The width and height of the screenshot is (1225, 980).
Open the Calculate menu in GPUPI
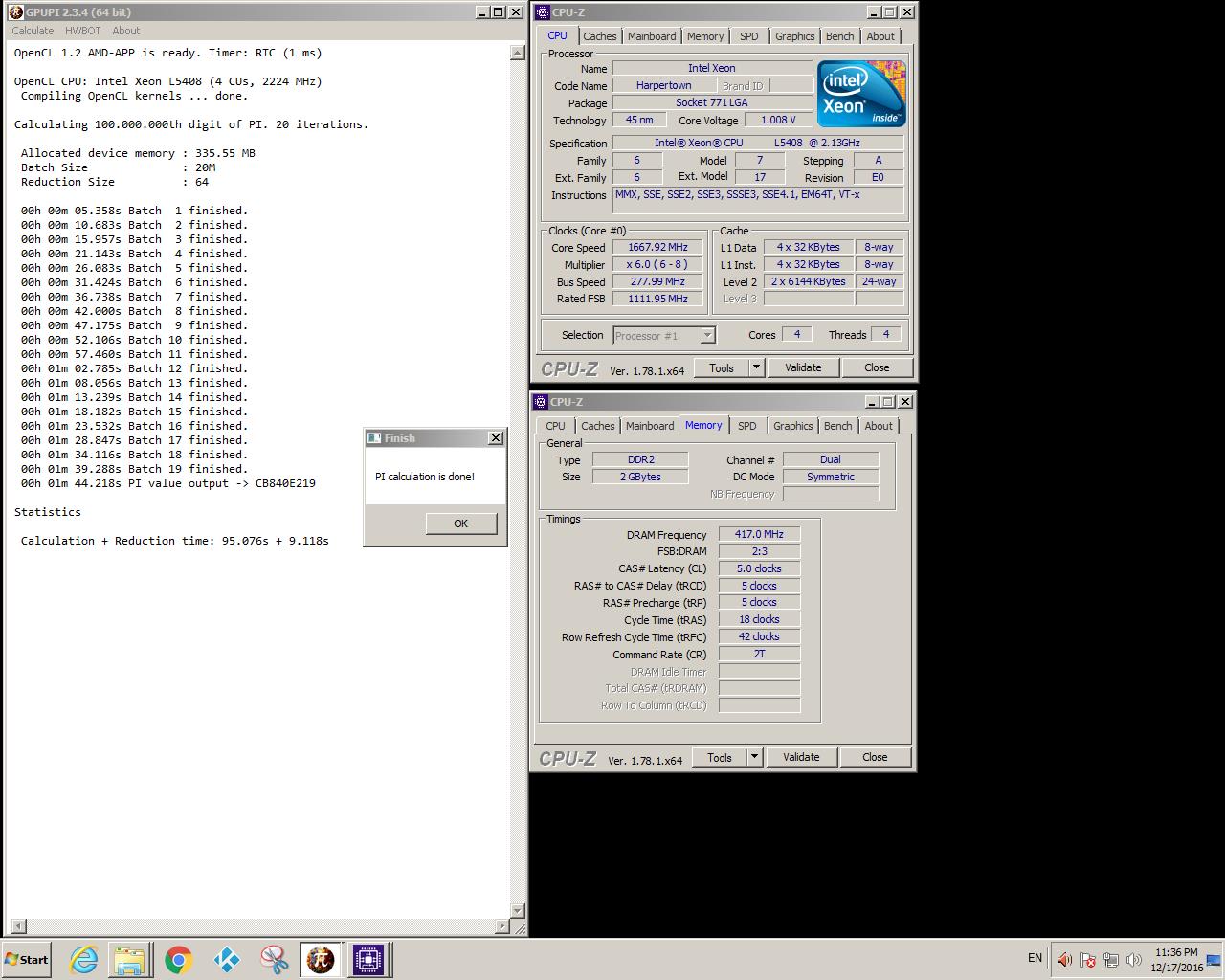pyautogui.click(x=33, y=31)
